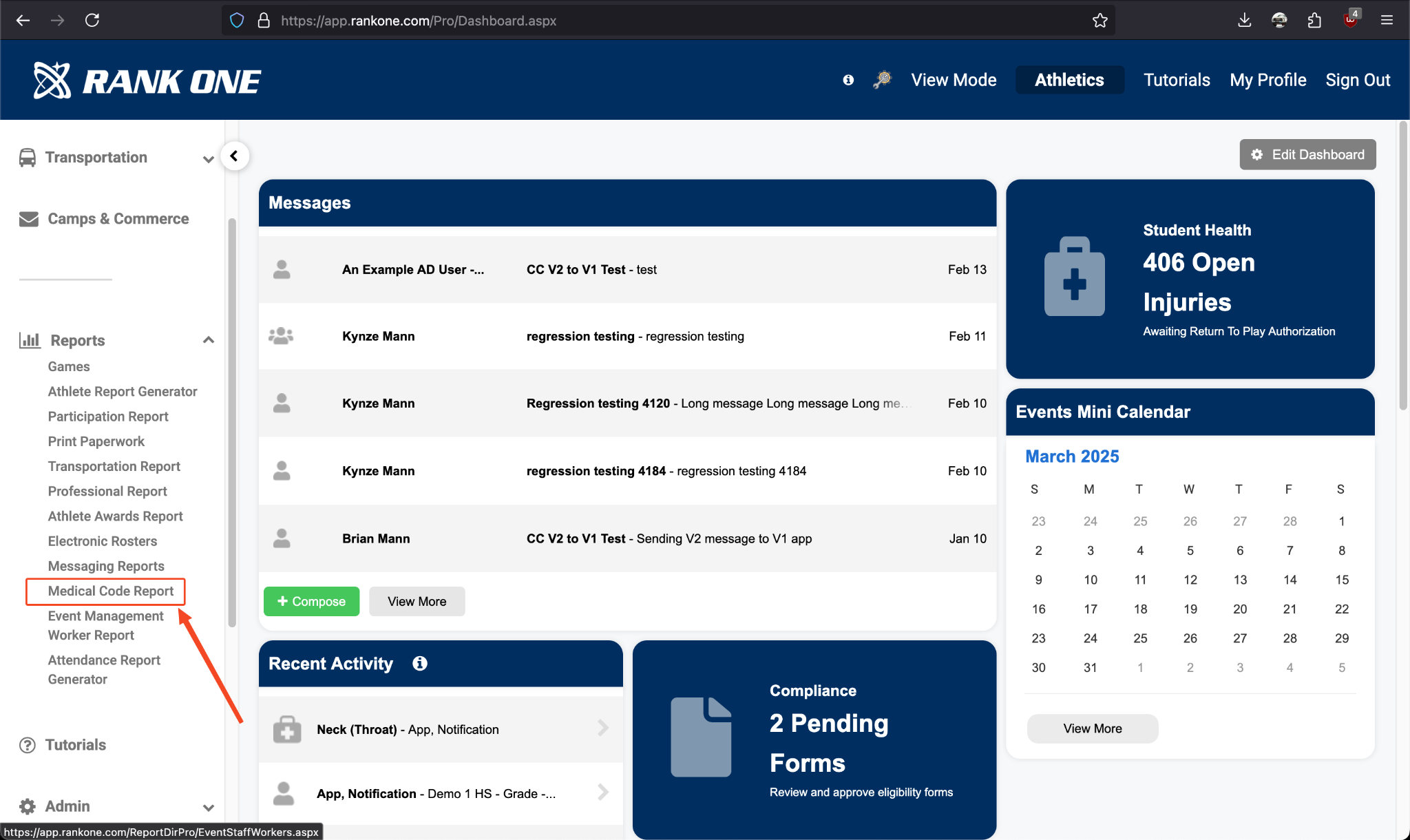
Task: Click the Tutorials question mark icon
Action: coord(28,745)
